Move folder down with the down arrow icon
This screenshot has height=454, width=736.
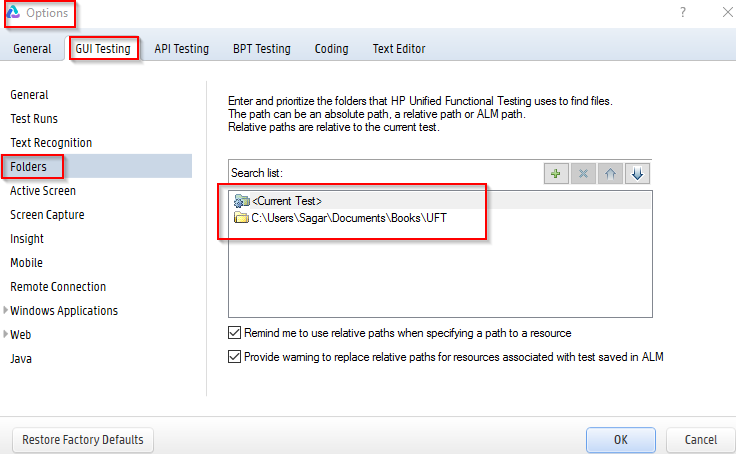638,173
